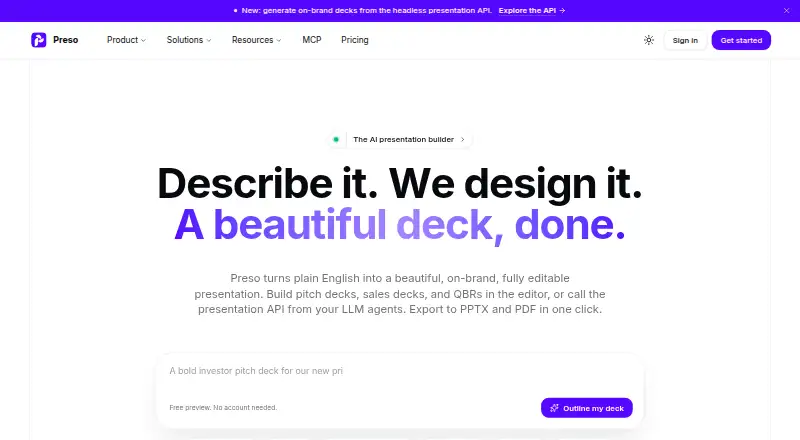The height and width of the screenshot is (440, 800).
Task: Toggle the light/dark theme sun icon
Action: point(648,40)
